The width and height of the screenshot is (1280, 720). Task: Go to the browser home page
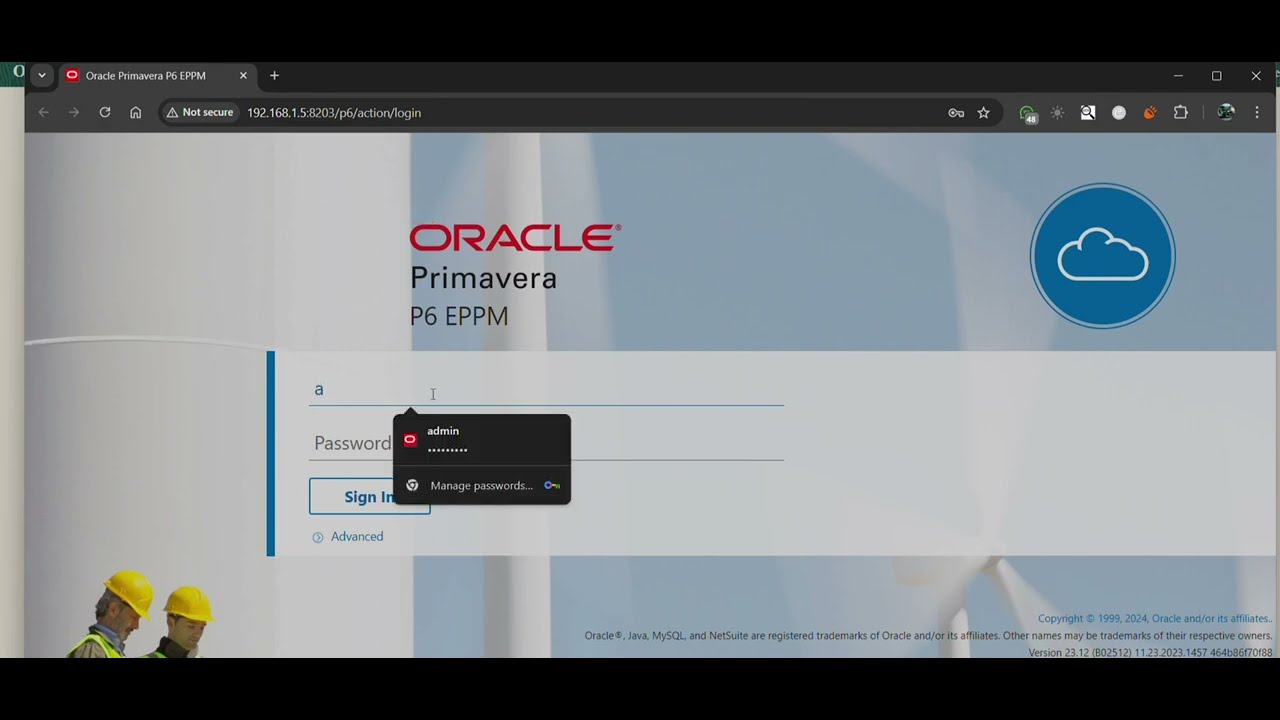136,113
